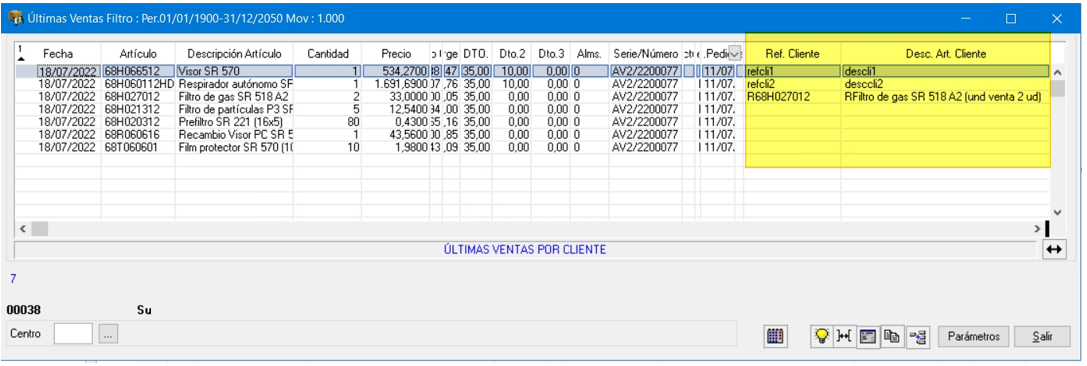Click the sort indicator in grid corner
The height and width of the screenshot is (366, 1087).
tap(21, 53)
